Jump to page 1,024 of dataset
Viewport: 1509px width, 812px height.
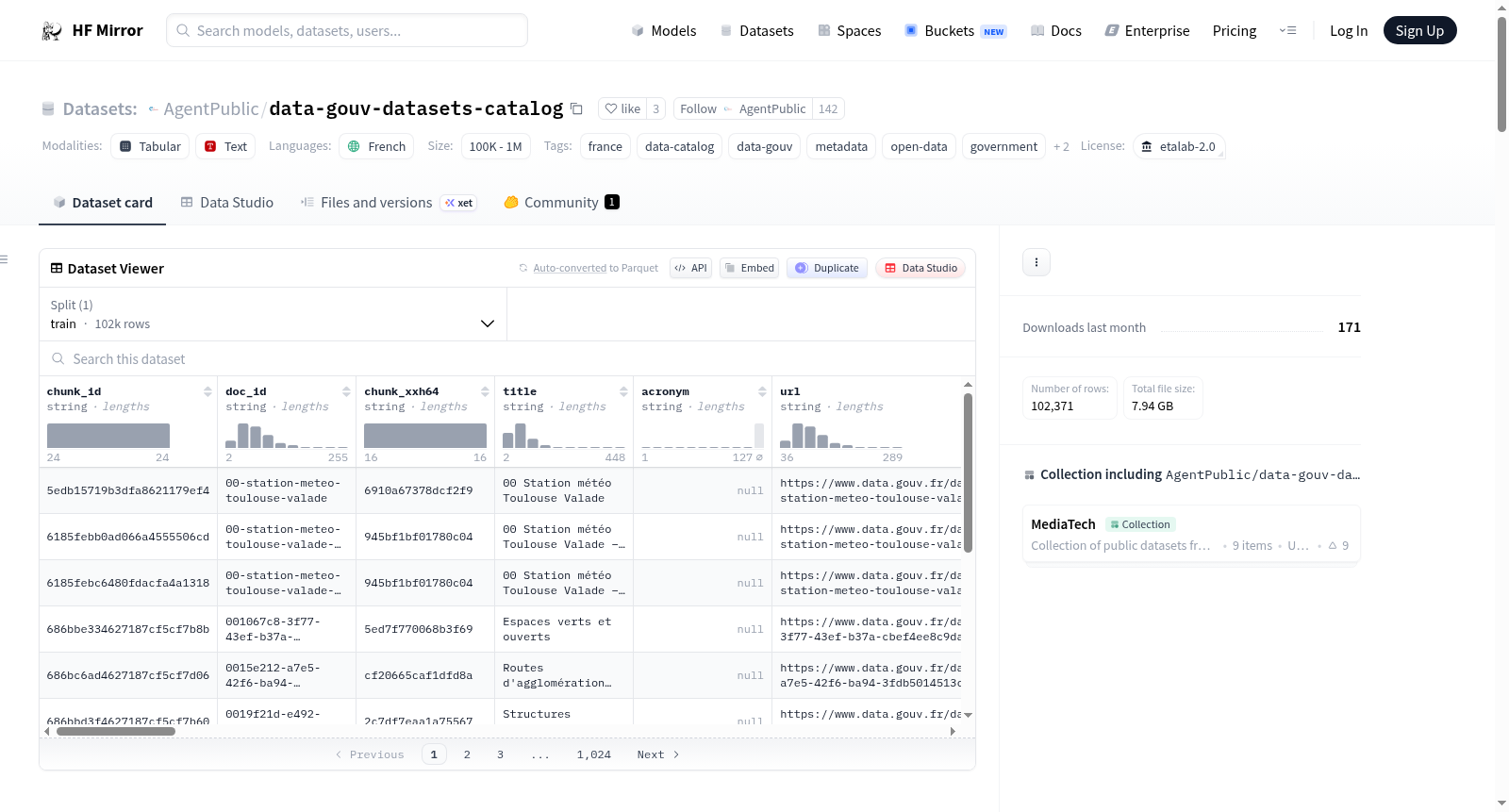click(594, 754)
